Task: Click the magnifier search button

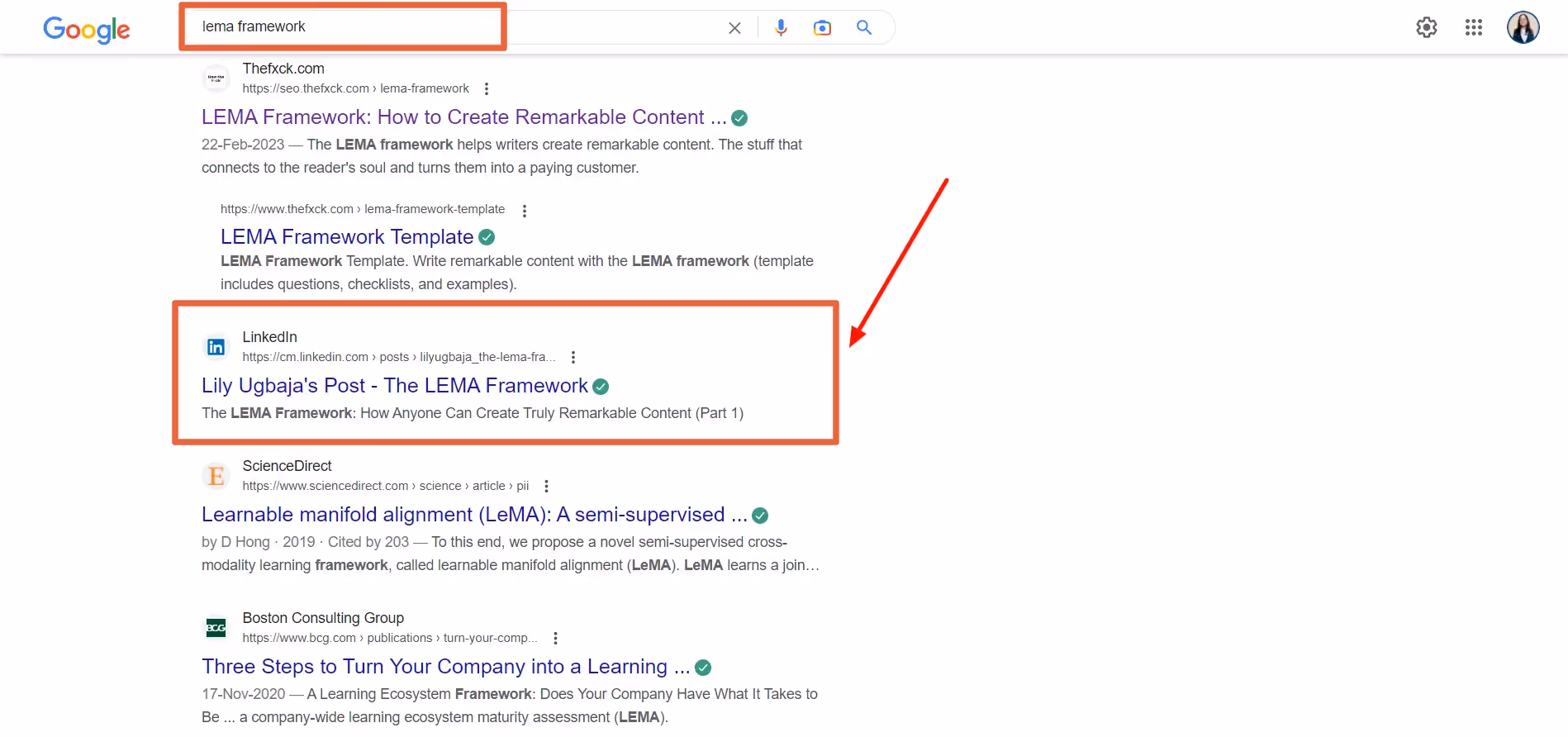Action: (x=864, y=27)
